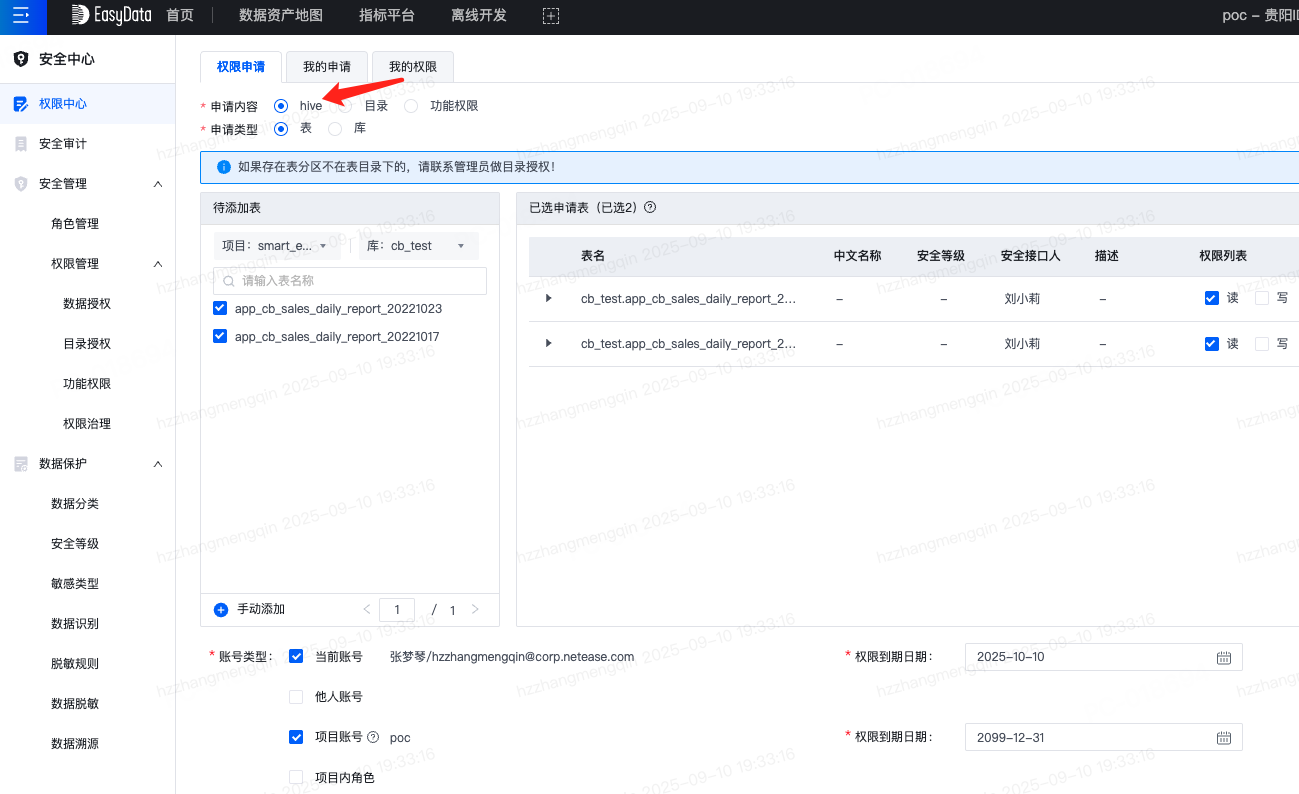Image resolution: width=1299 pixels, height=794 pixels.
Task: Open calendar icon for 2099-12-31 expiry date
Action: (1223, 737)
